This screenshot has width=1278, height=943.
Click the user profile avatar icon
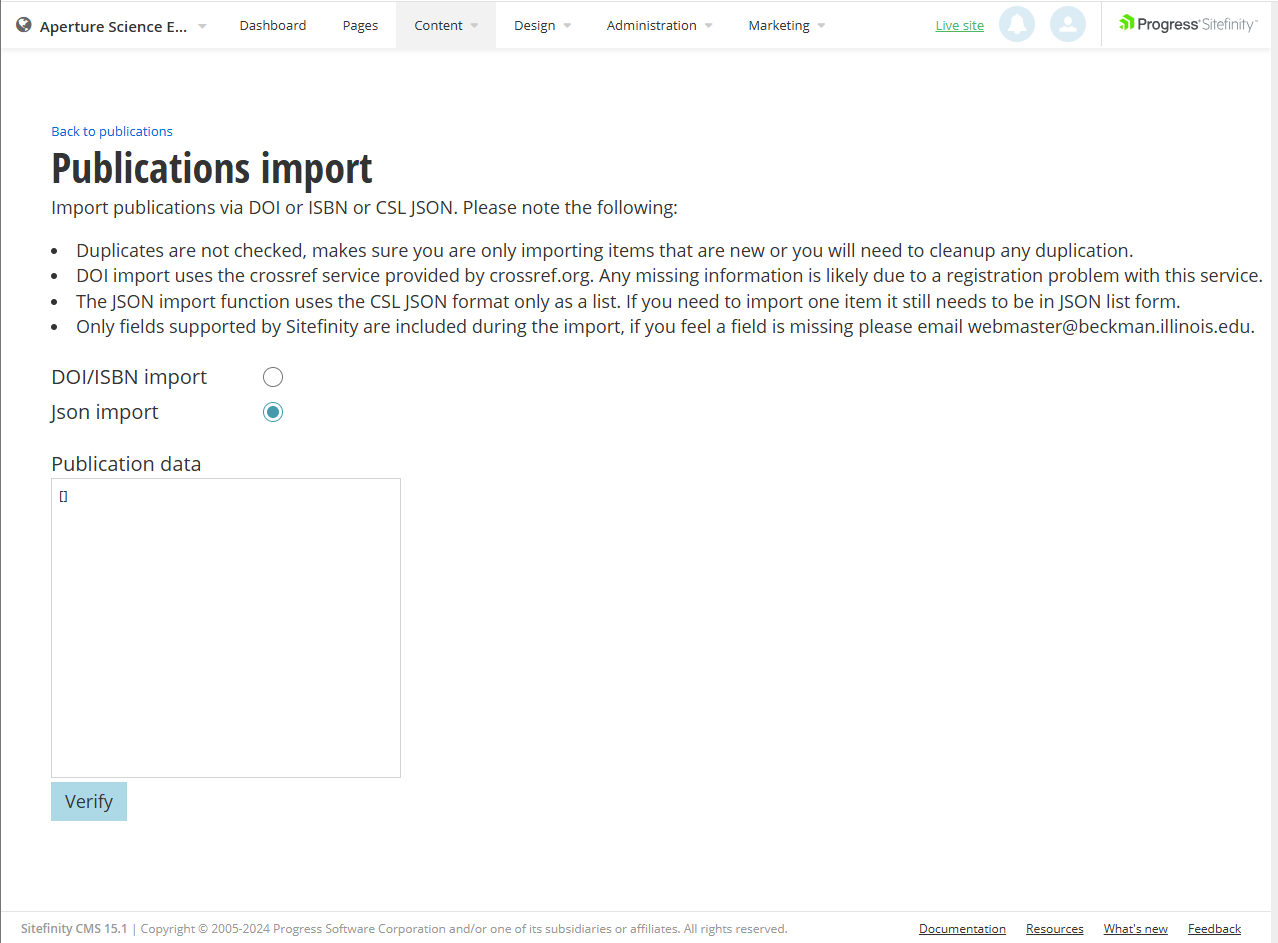(x=1067, y=24)
